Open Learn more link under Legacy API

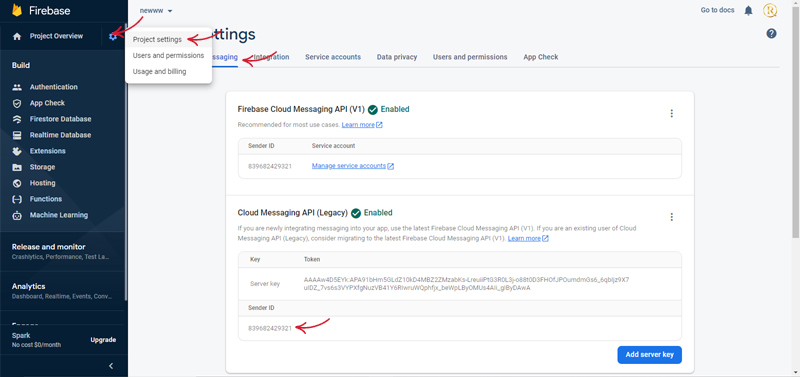click(x=528, y=238)
